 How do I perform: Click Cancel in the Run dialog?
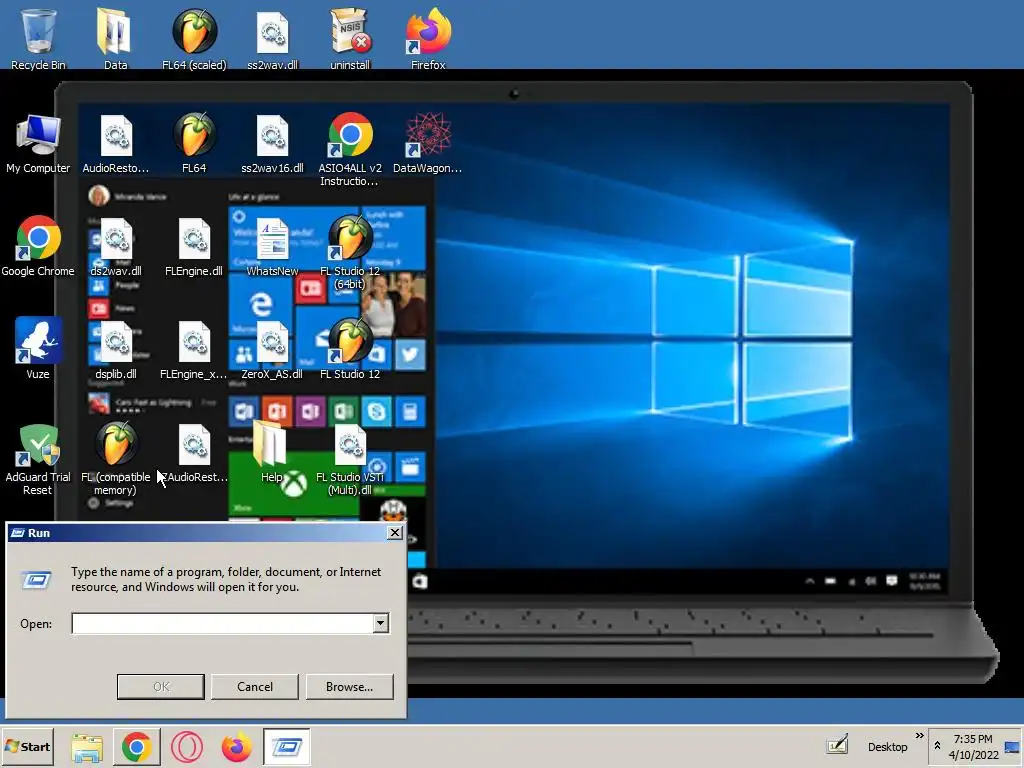(255, 686)
